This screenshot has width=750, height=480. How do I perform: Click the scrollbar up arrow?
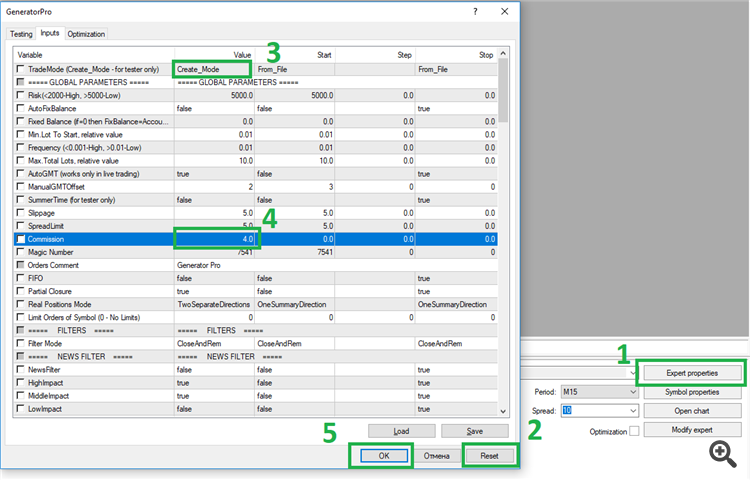(x=503, y=54)
